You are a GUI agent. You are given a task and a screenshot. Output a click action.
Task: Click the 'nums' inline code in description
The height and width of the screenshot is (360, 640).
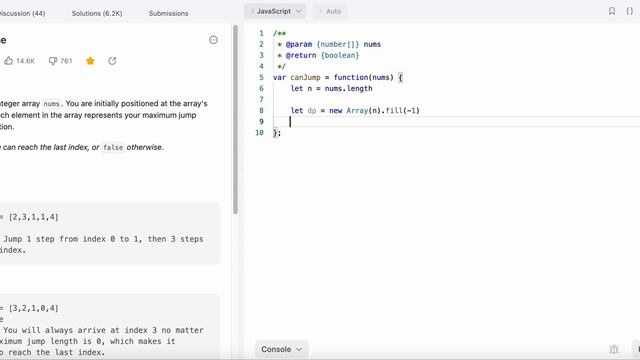[51, 104]
